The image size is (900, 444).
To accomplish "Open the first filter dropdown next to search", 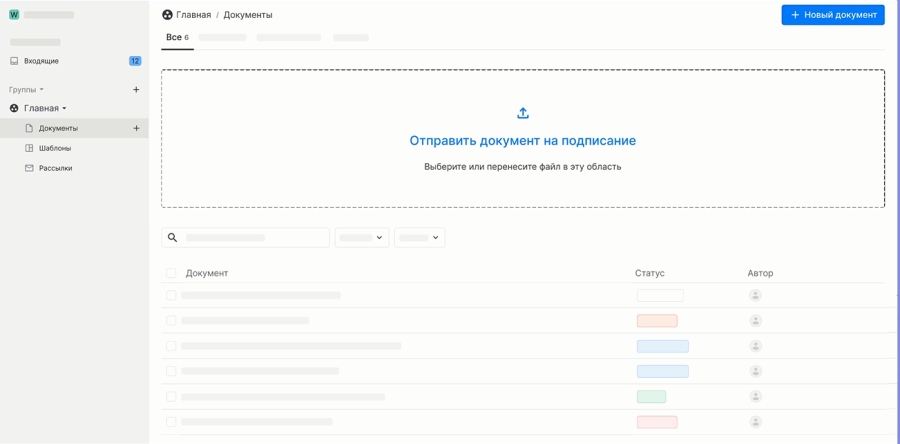I will [x=362, y=237].
